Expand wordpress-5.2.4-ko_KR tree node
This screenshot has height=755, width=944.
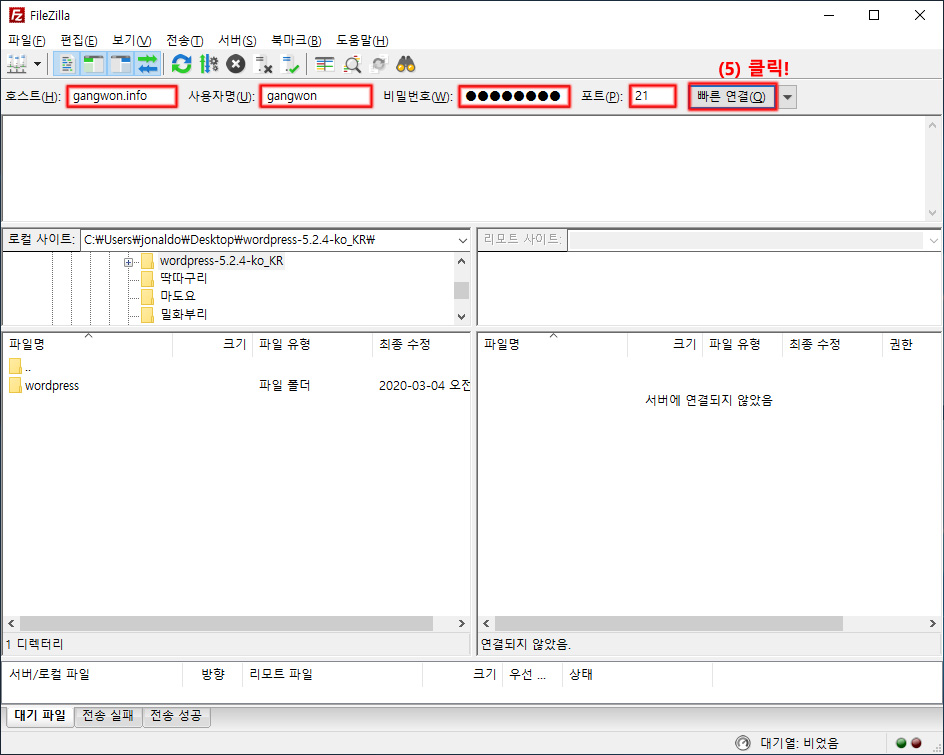[x=128, y=262]
